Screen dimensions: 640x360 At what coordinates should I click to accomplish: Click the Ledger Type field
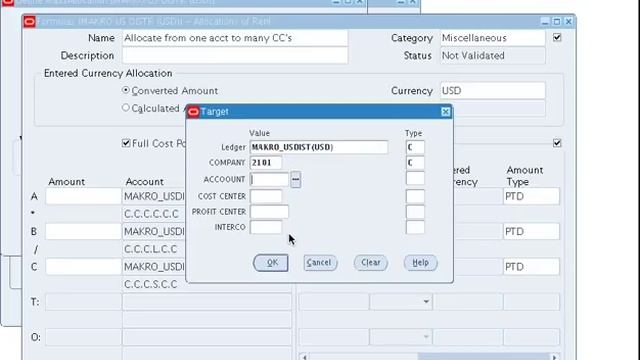click(415, 147)
